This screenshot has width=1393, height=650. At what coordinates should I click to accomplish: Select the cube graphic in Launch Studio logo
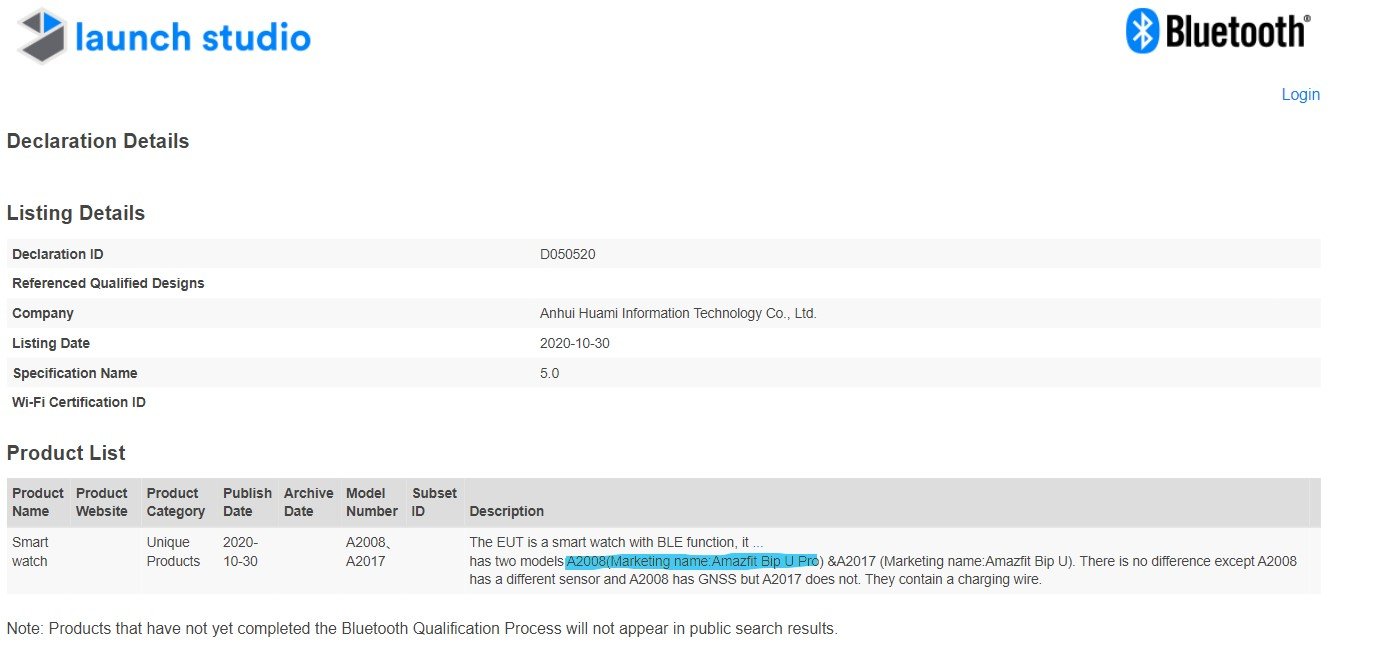(x=40, y=35)
